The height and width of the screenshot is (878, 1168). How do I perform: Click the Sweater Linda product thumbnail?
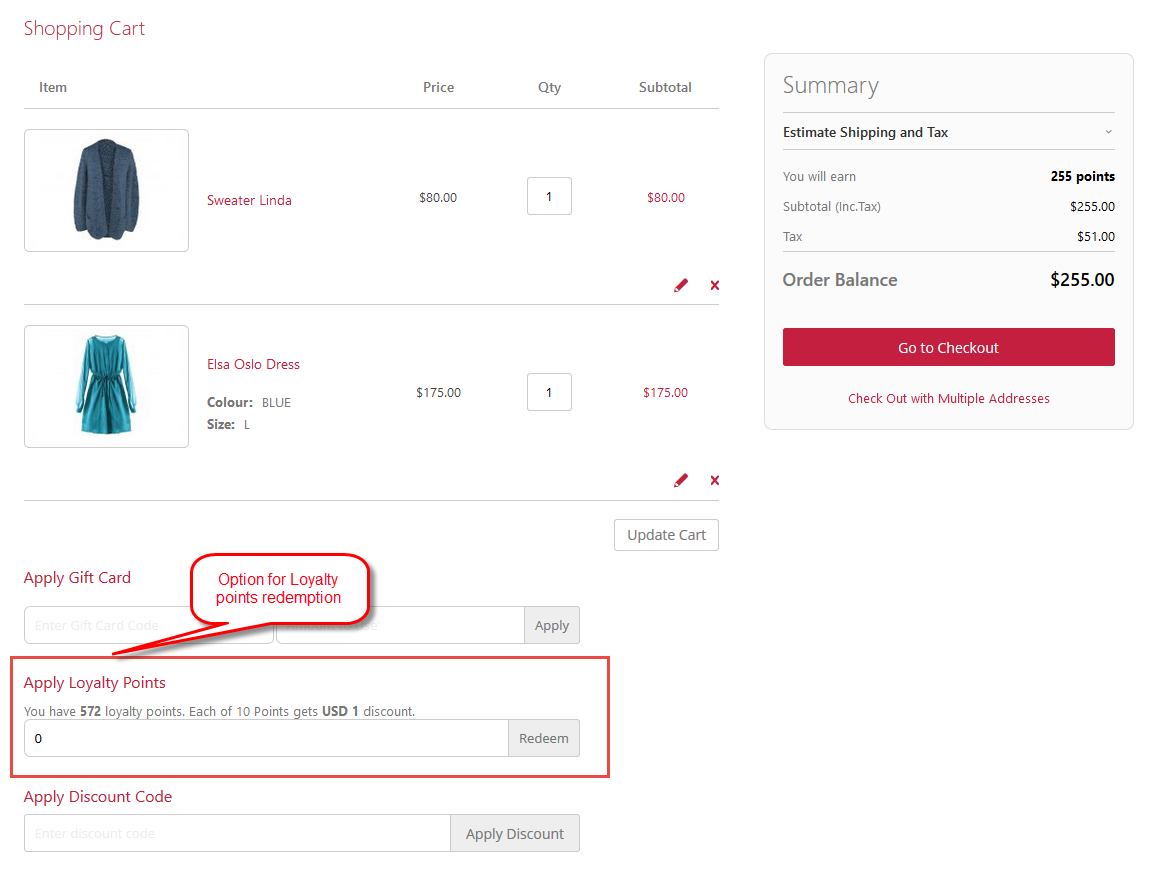pos(107,191)
